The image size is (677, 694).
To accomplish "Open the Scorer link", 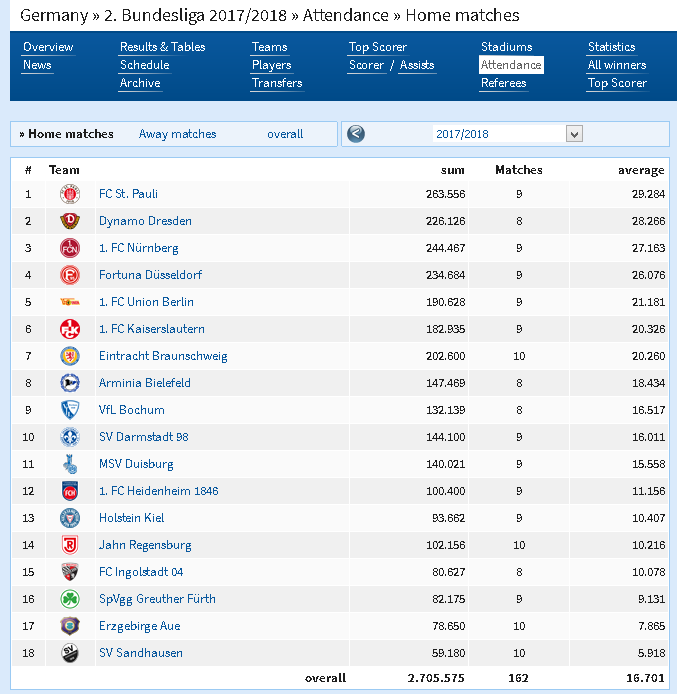I will 366,65.
